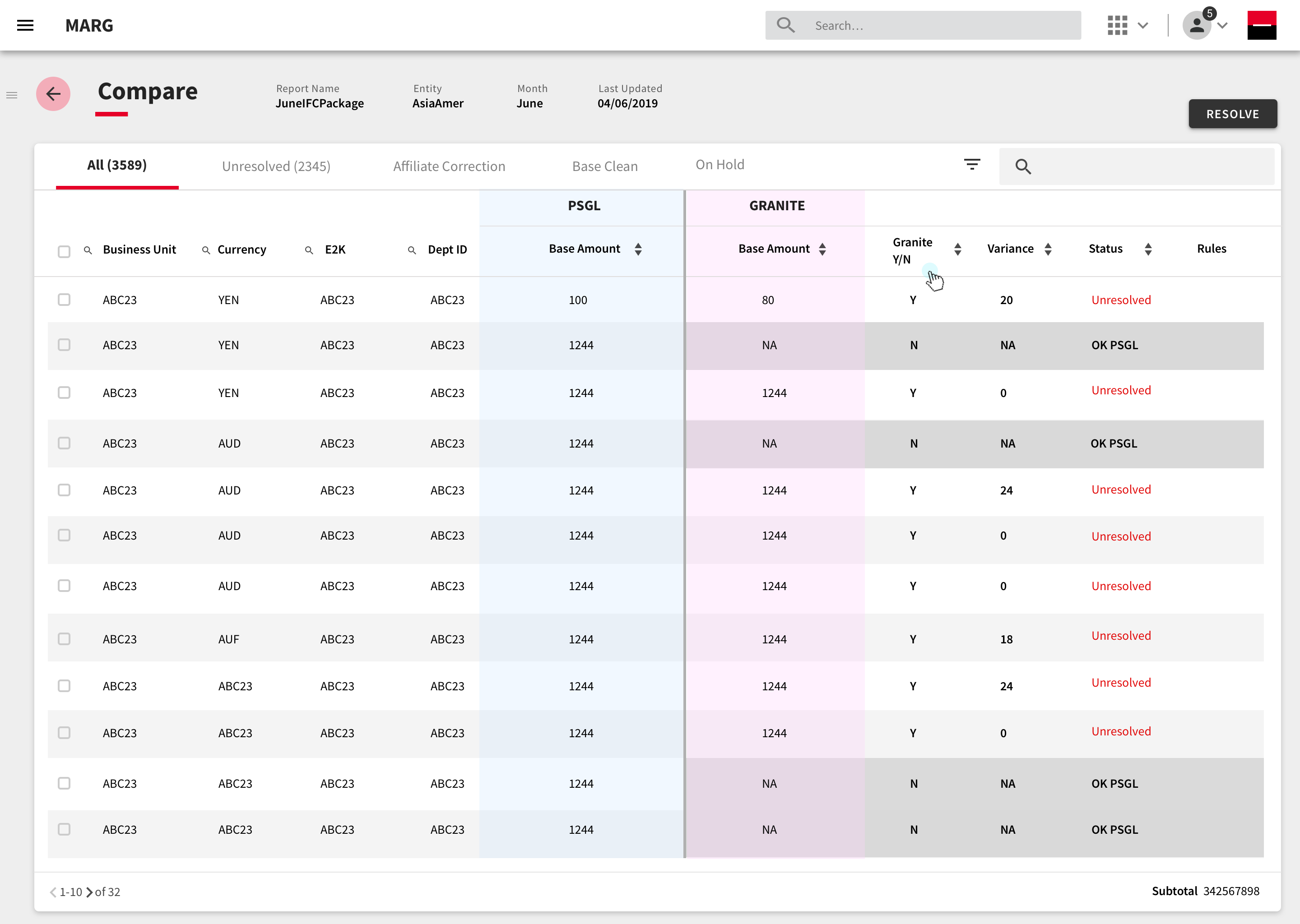The image size is (1300, 924).
Task: Click the GRANITE amount 80 cell
Action: pyautogui.click(x=768, y=300)
